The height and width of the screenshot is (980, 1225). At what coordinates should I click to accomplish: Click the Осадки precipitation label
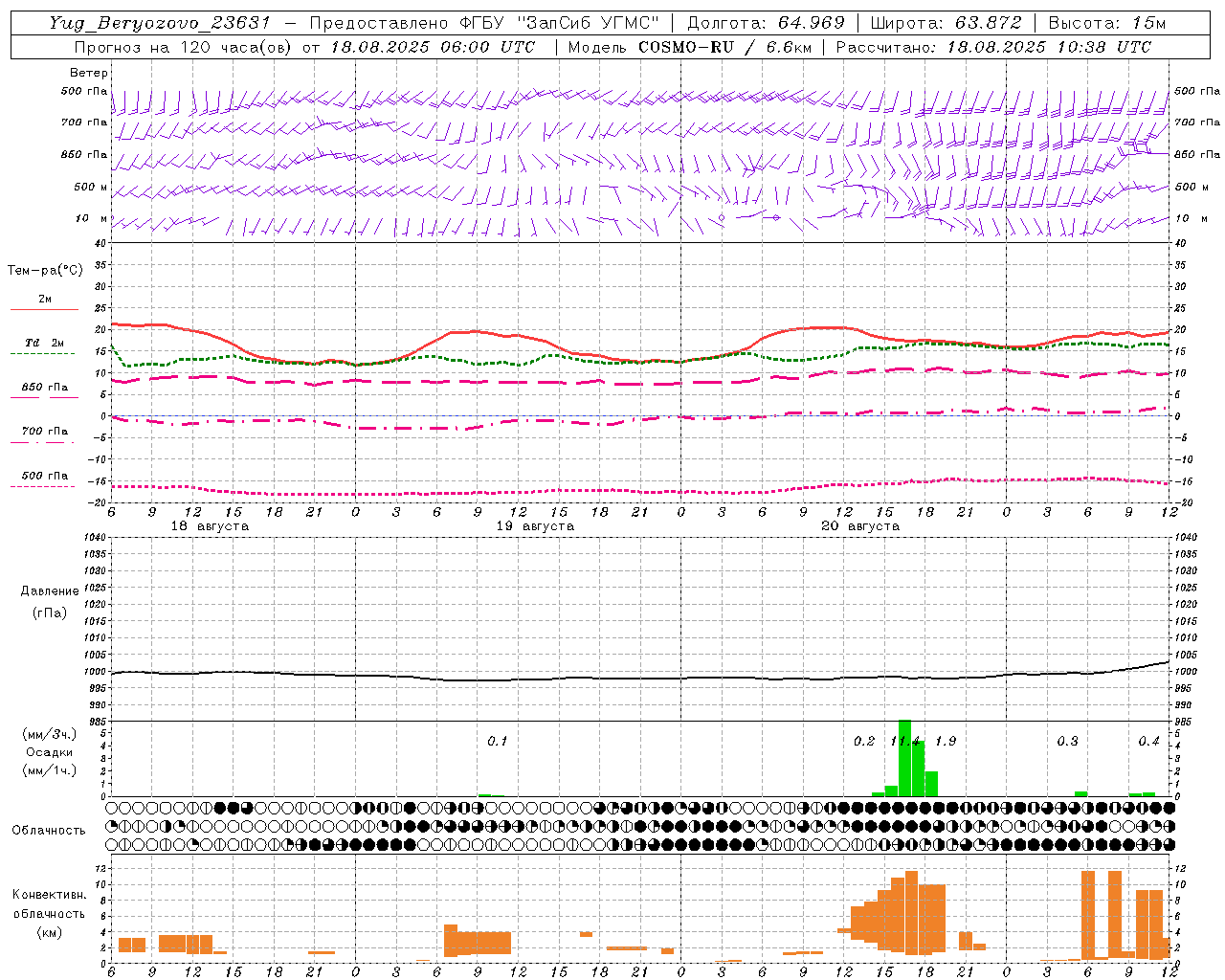pyautogui.click(x=49, y=752)
